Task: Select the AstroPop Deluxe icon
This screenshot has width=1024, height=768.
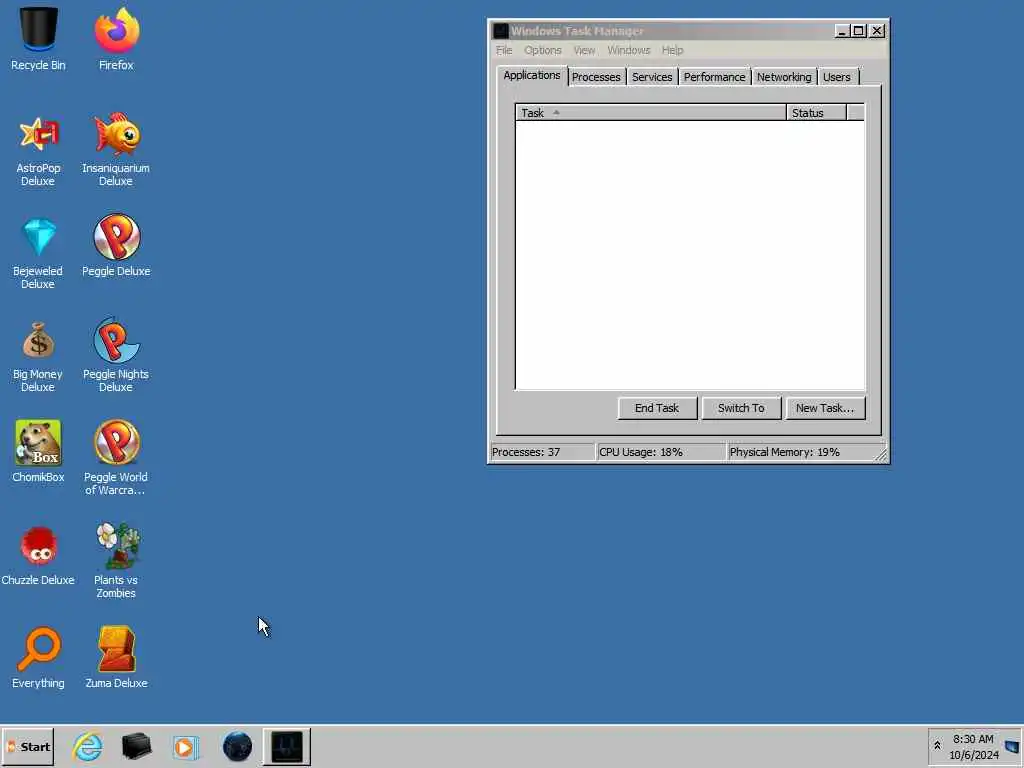Action: point(38,150)
